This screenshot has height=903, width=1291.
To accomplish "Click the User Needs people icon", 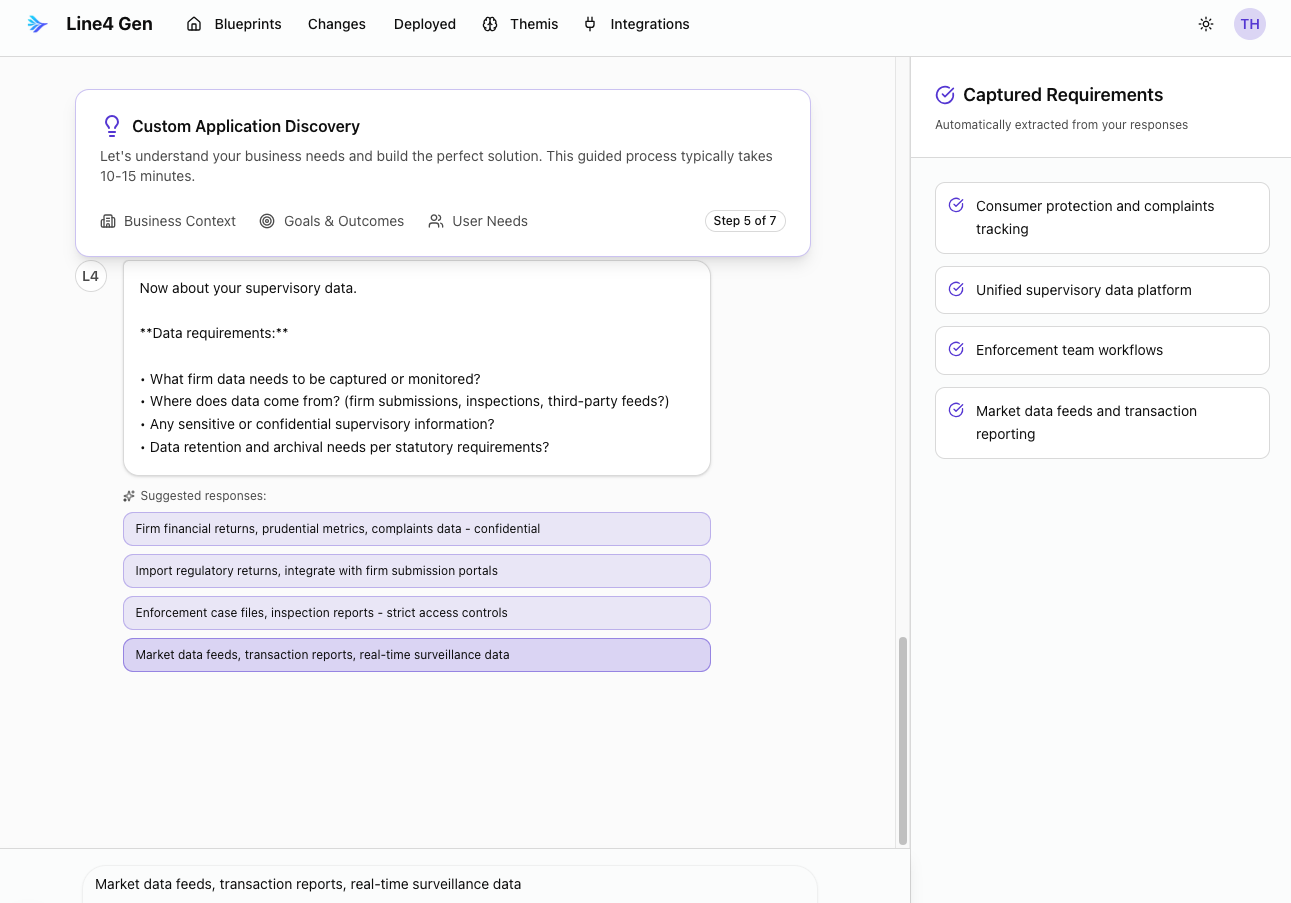I will pos(436,221).
